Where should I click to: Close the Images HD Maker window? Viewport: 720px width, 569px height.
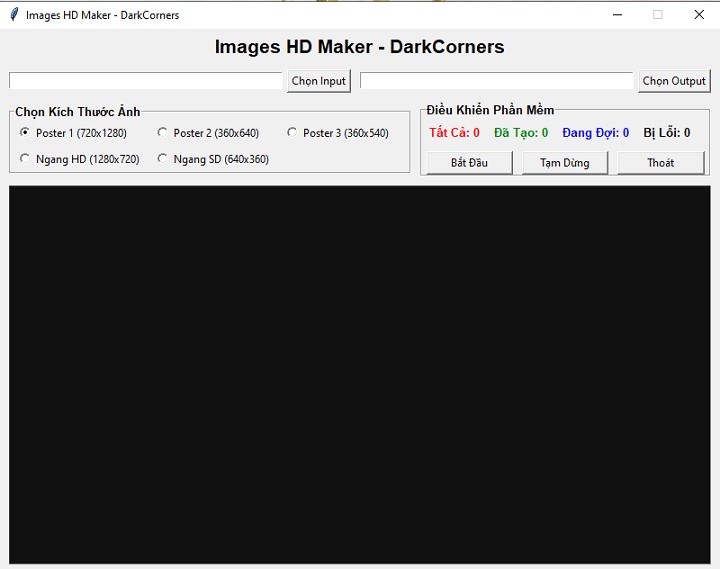(x=698, y=15)
